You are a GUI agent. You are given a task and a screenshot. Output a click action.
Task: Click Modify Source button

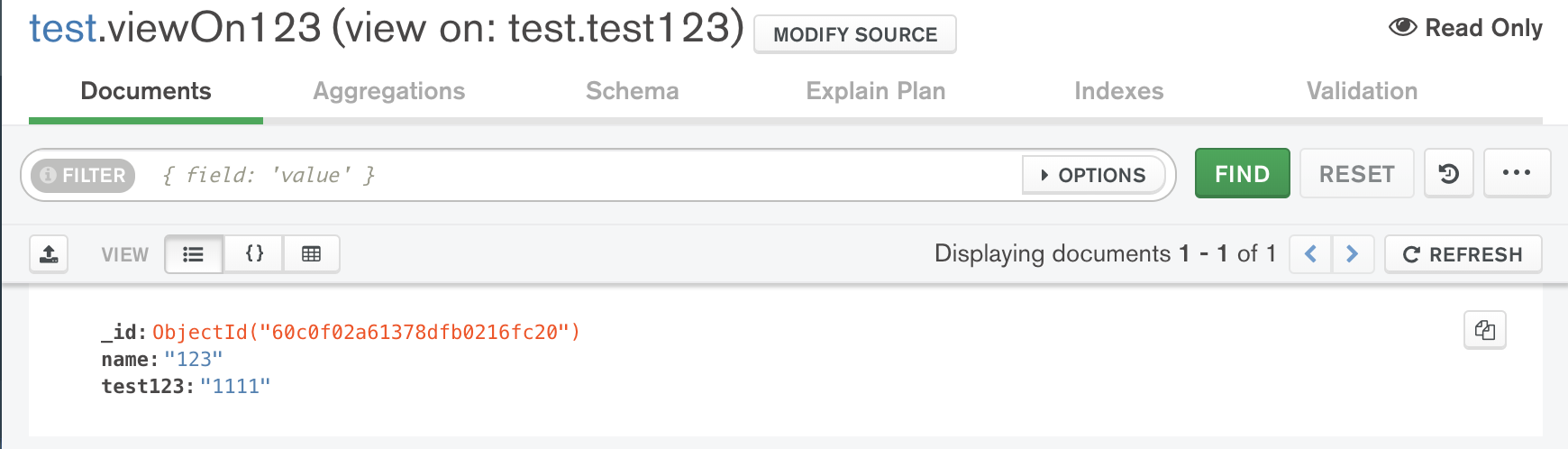click(x=855, y=34)
